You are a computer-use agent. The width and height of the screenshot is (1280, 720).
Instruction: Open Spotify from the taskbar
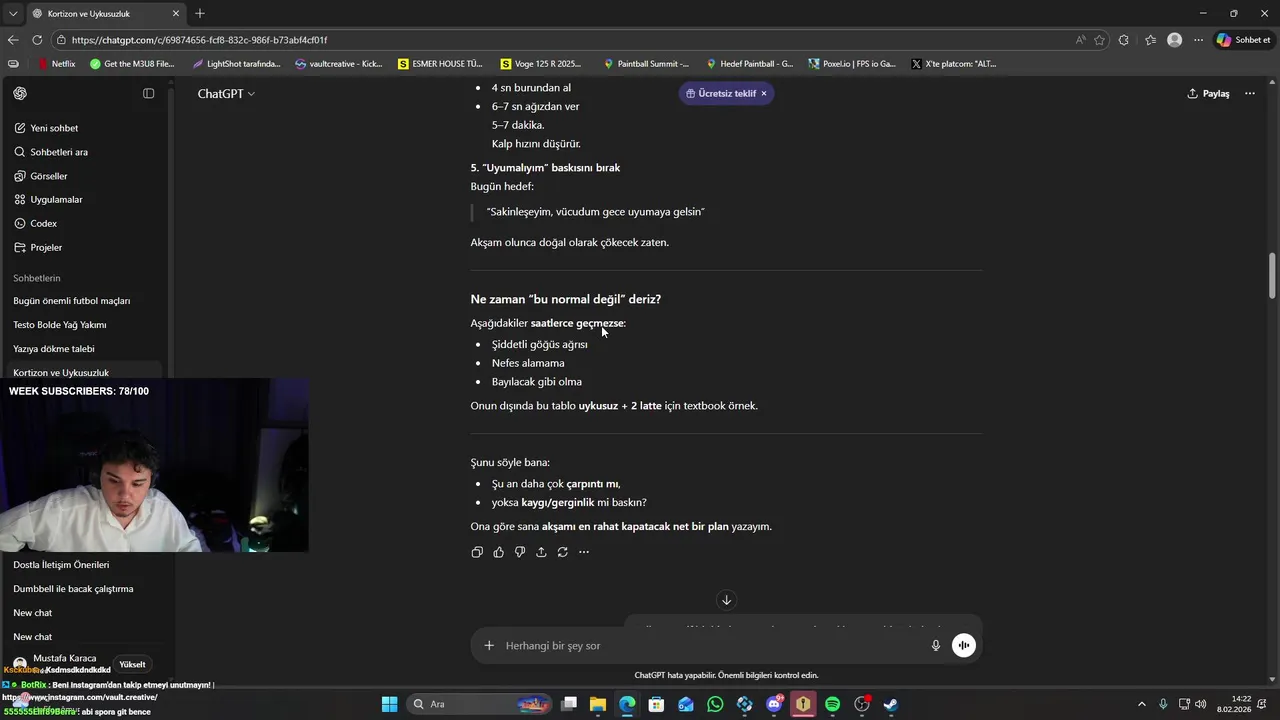point(832,704)
